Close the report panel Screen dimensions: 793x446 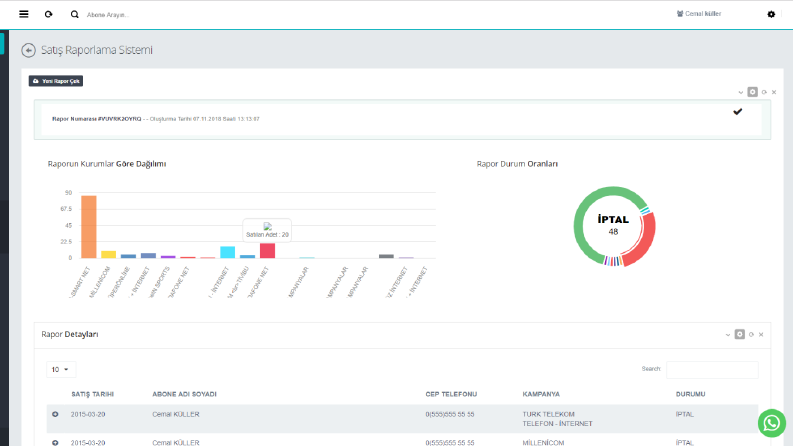coord(774,92)
